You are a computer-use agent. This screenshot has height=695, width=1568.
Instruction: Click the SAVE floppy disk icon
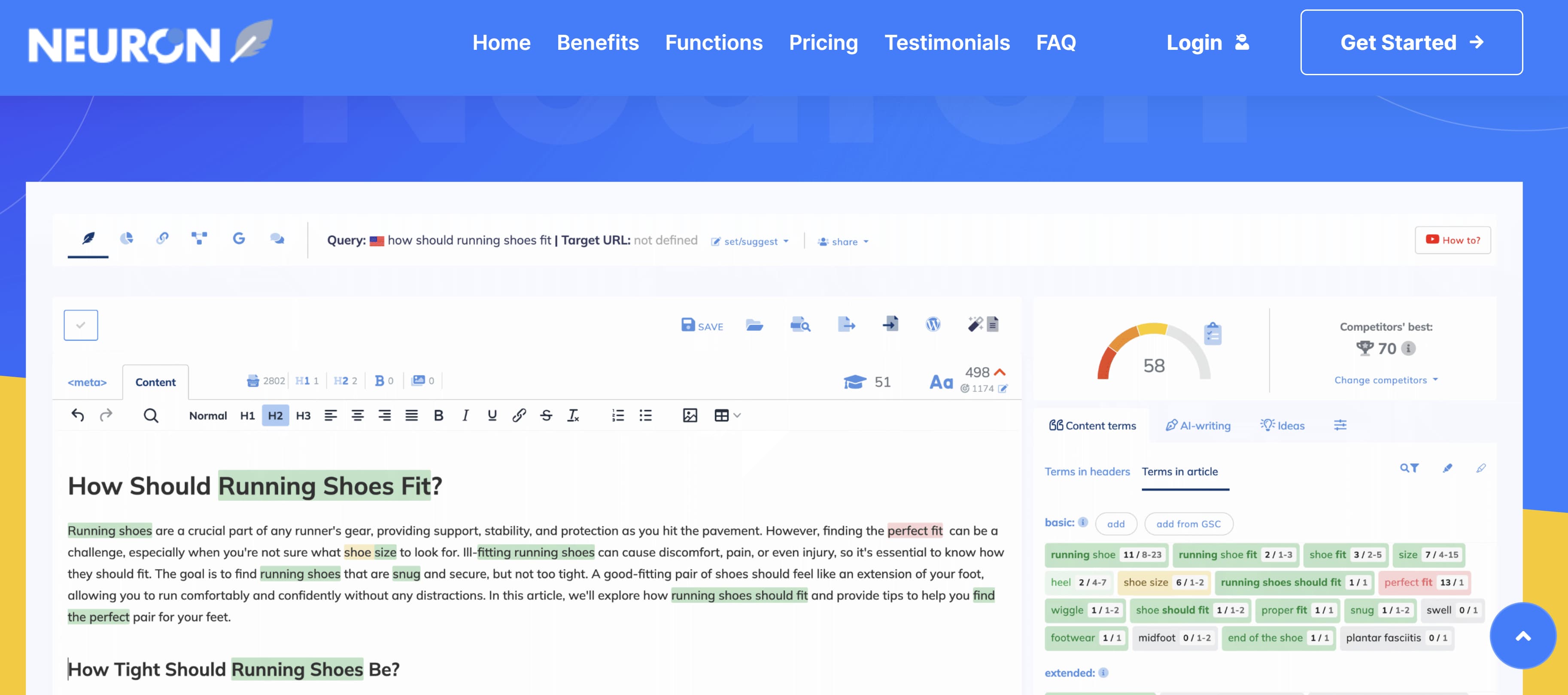click(688, 325)
